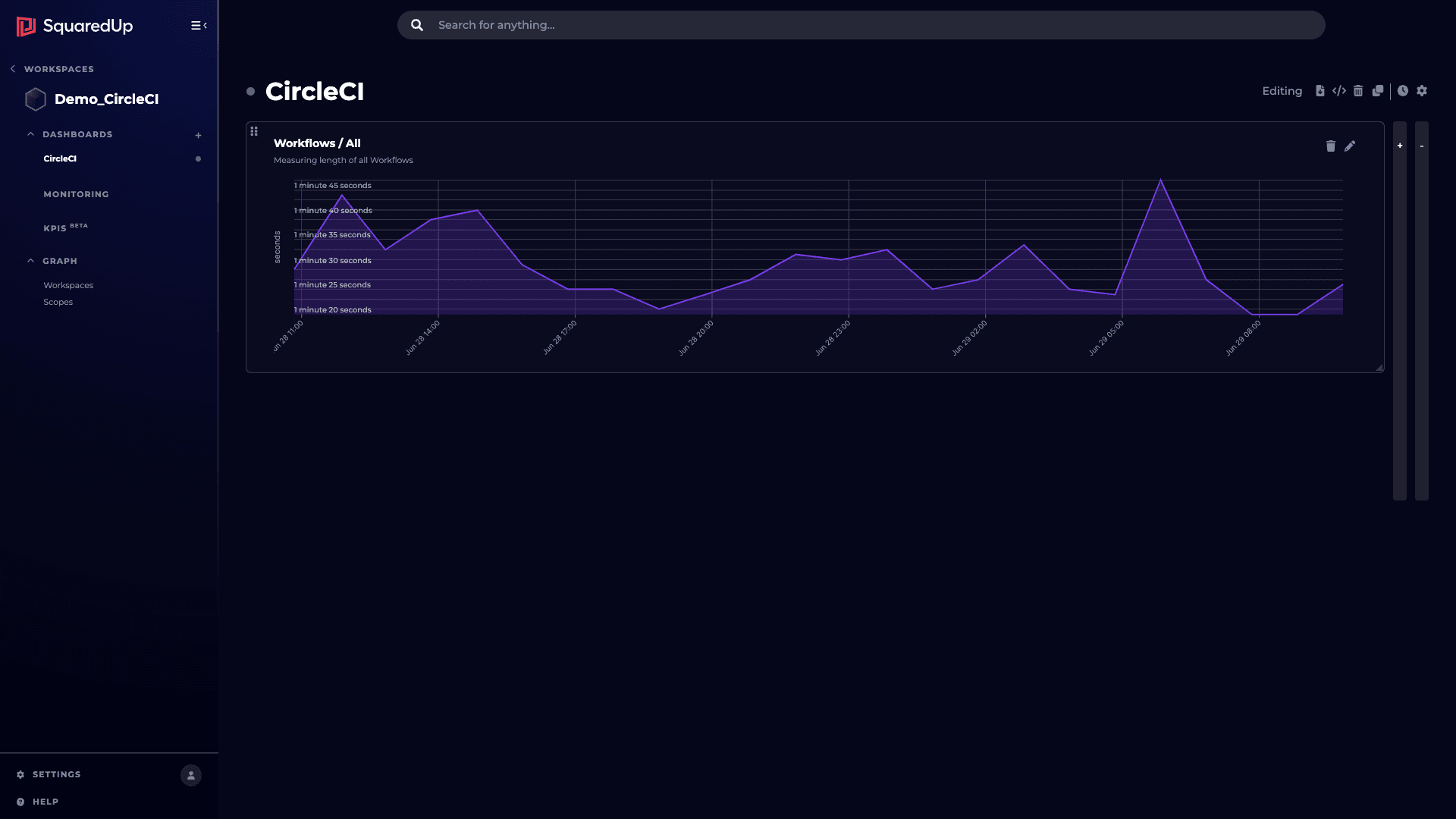Open Workspaces under Graph
This screenshot has height=819, width=1456.
coord(68,285)
